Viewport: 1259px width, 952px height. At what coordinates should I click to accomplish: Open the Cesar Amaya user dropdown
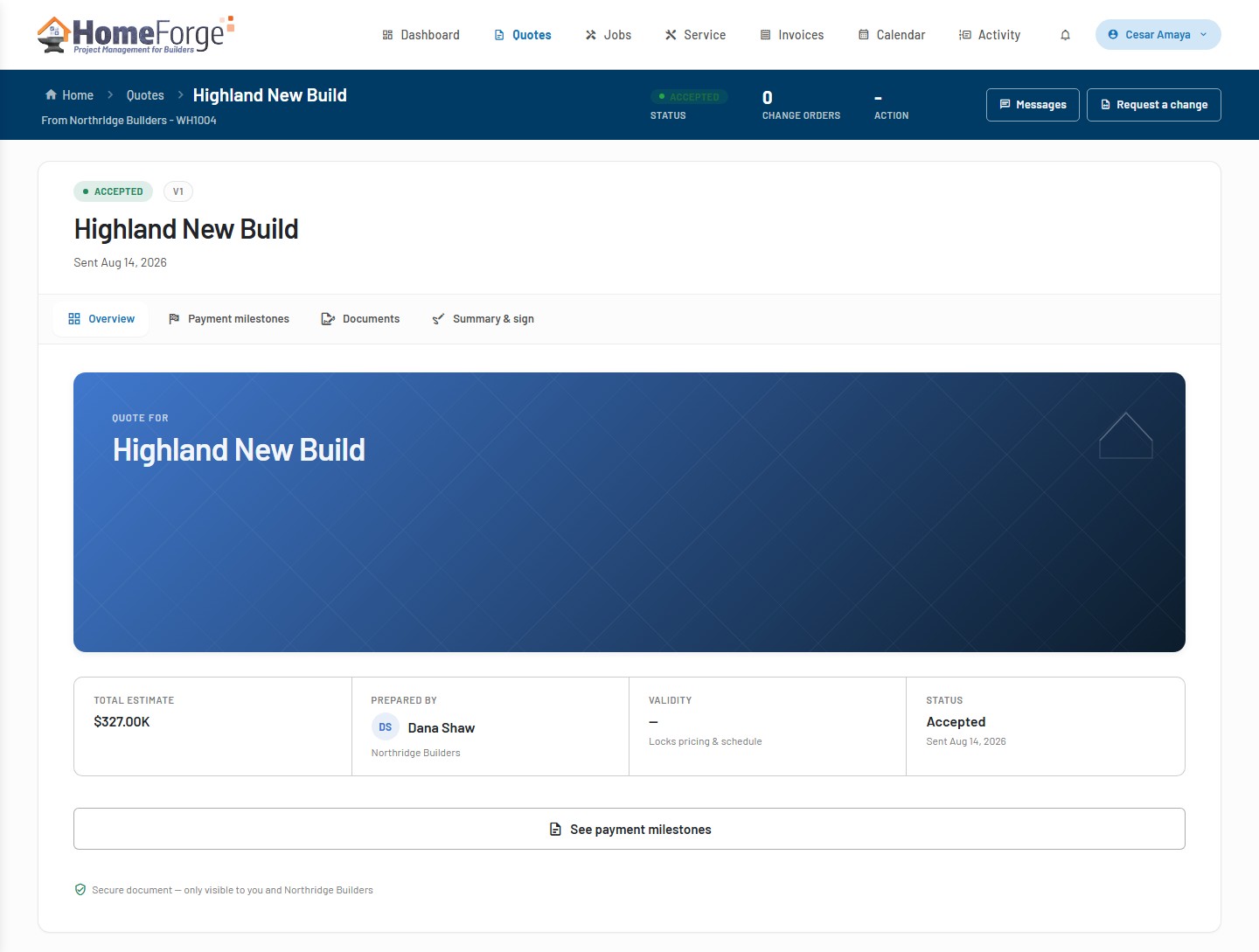[1158, 35]
